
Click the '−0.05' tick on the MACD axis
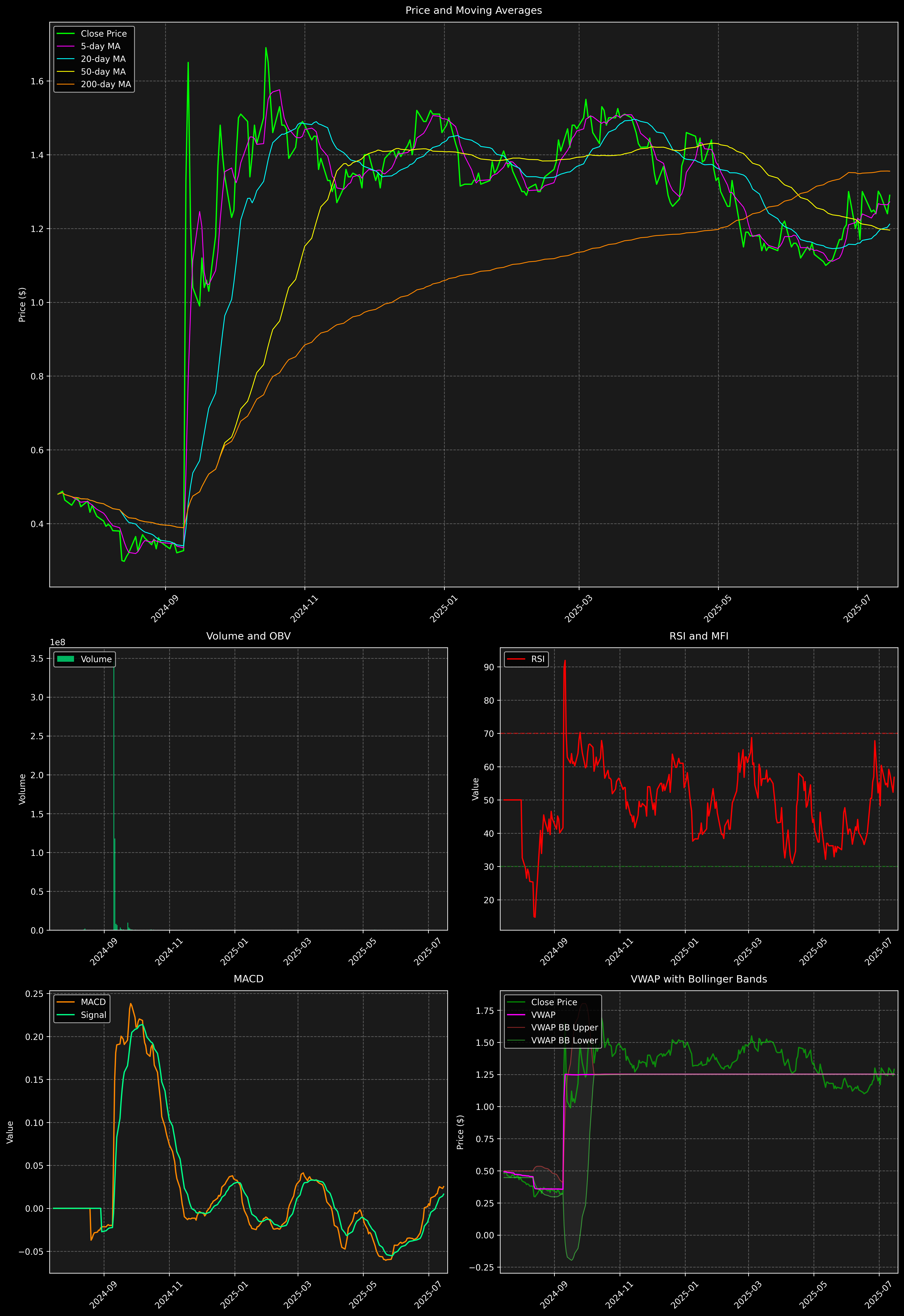(31, 1251)
